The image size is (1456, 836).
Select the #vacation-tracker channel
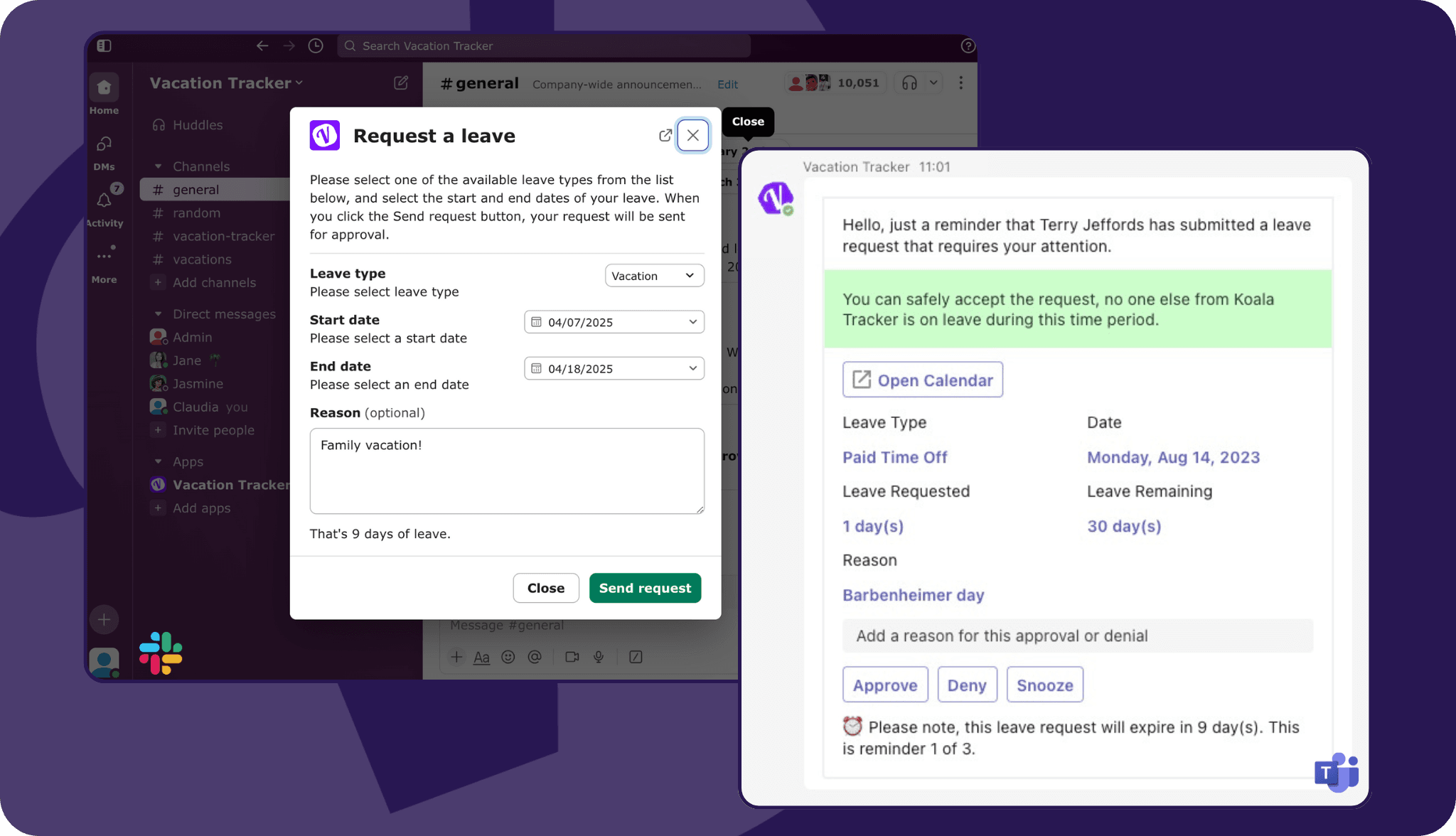click(215, 236)
